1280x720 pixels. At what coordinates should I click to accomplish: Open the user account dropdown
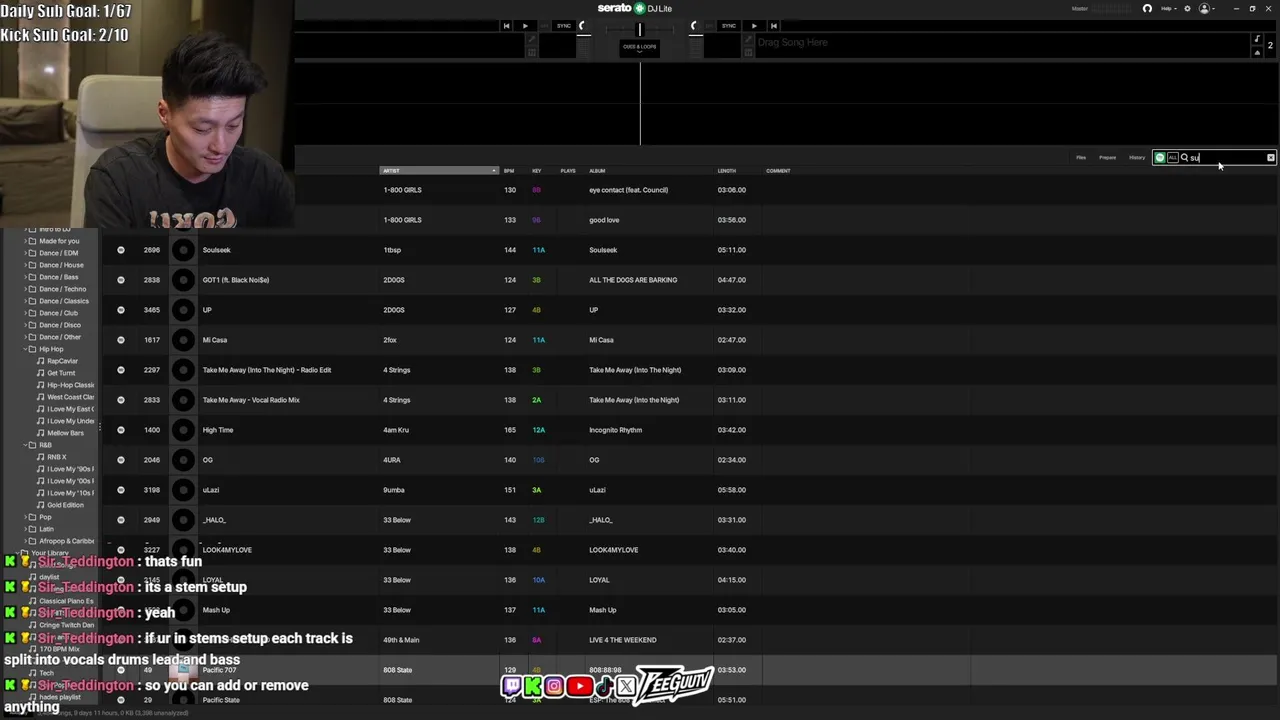1206,8
